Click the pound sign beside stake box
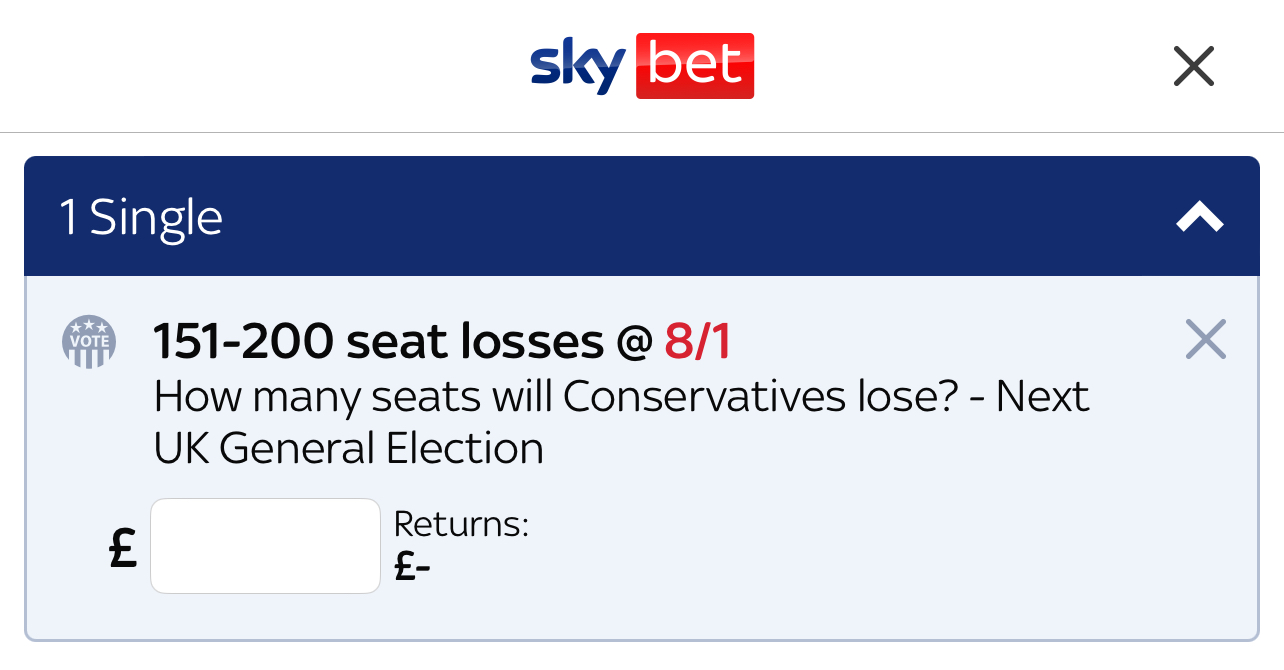Viewport: 1284px width, 670px height. 123,547
